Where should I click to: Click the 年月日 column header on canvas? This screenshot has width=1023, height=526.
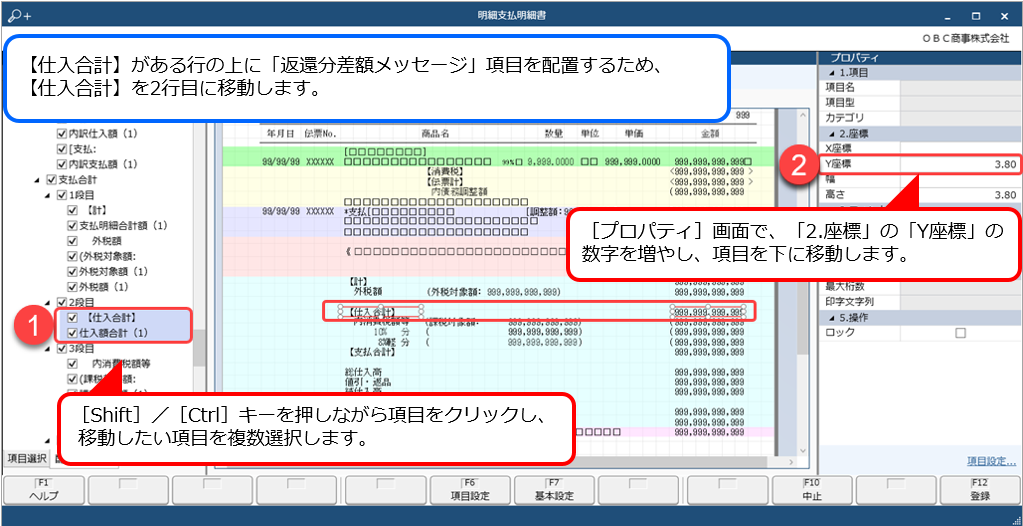(x=281, y=133)
